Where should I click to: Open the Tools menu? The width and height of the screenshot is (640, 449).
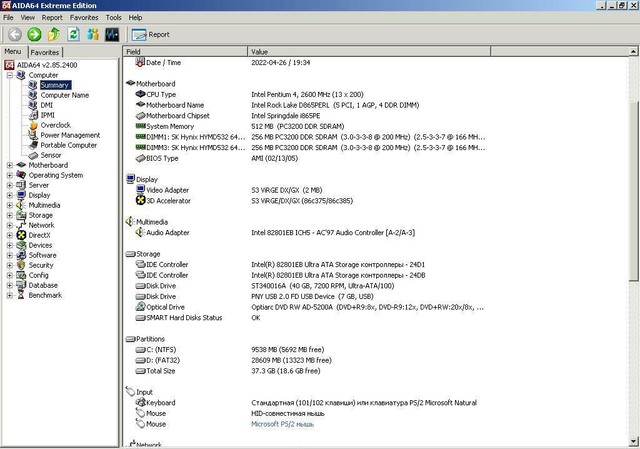click(114, 17)
